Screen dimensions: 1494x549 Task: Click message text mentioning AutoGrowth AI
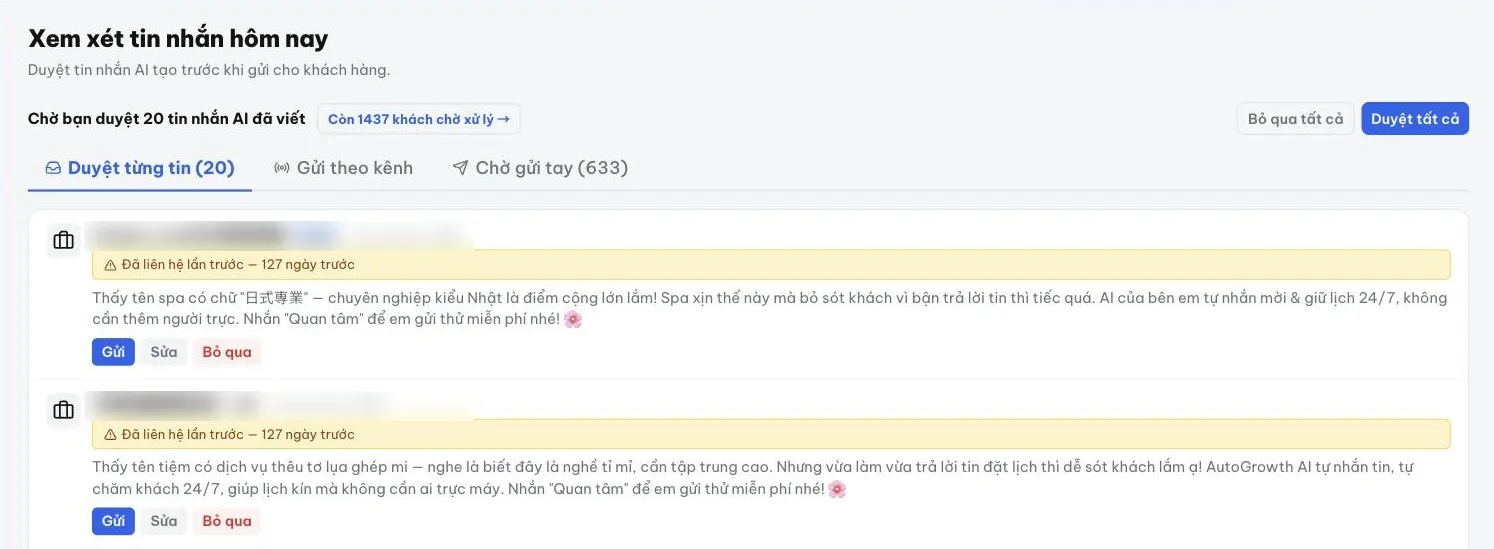click(752, 478)
